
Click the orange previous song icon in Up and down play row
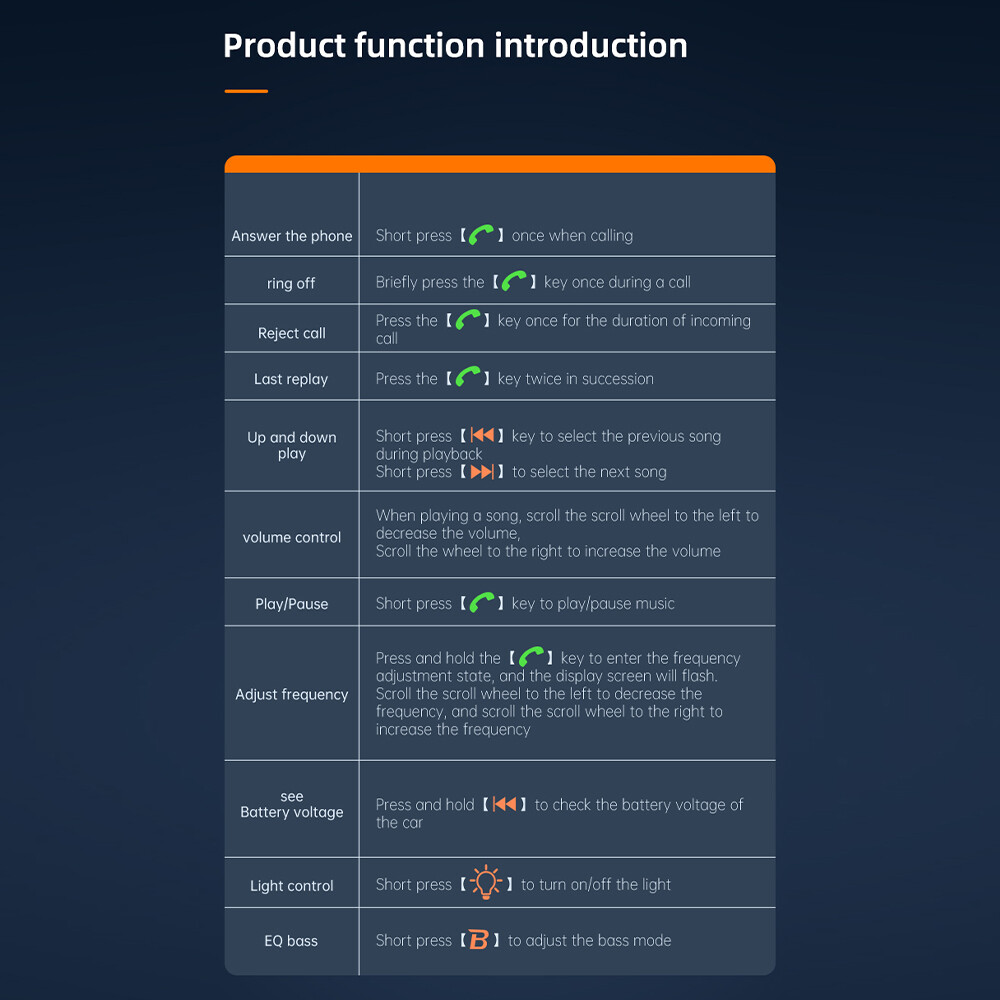tap(482, 435)
